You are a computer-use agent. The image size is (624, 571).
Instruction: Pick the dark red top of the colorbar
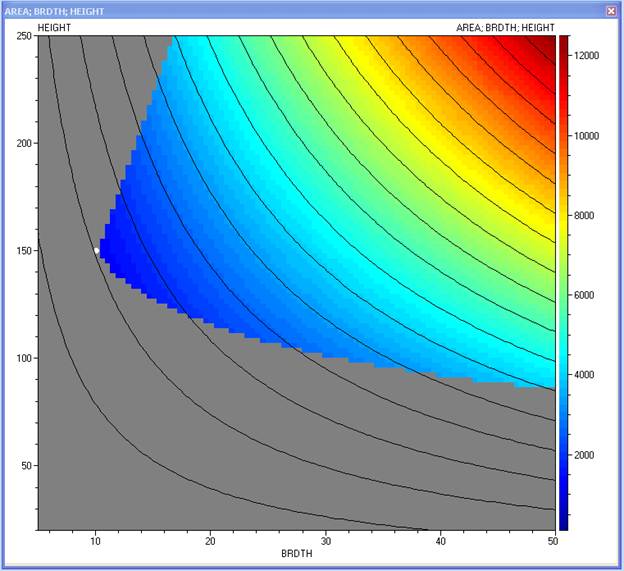click(565, 42)
